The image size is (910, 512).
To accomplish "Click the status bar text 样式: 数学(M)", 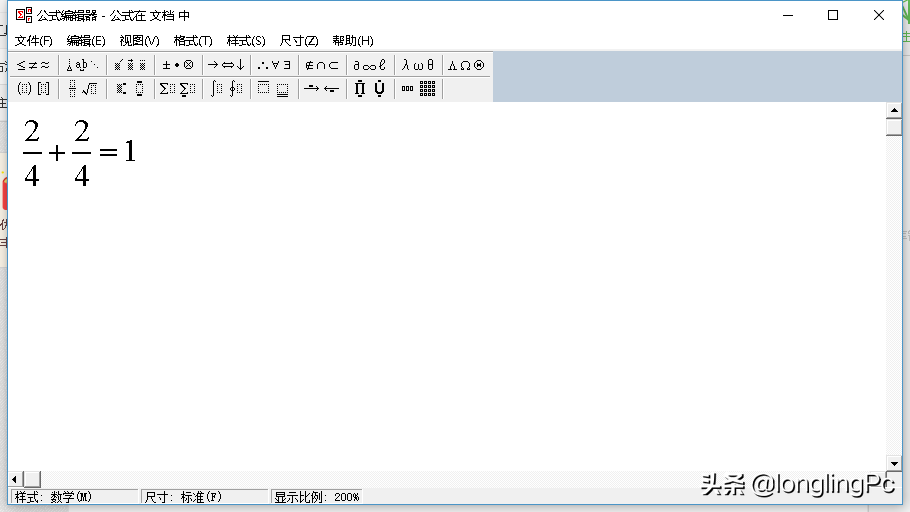I will coord(53,497).
